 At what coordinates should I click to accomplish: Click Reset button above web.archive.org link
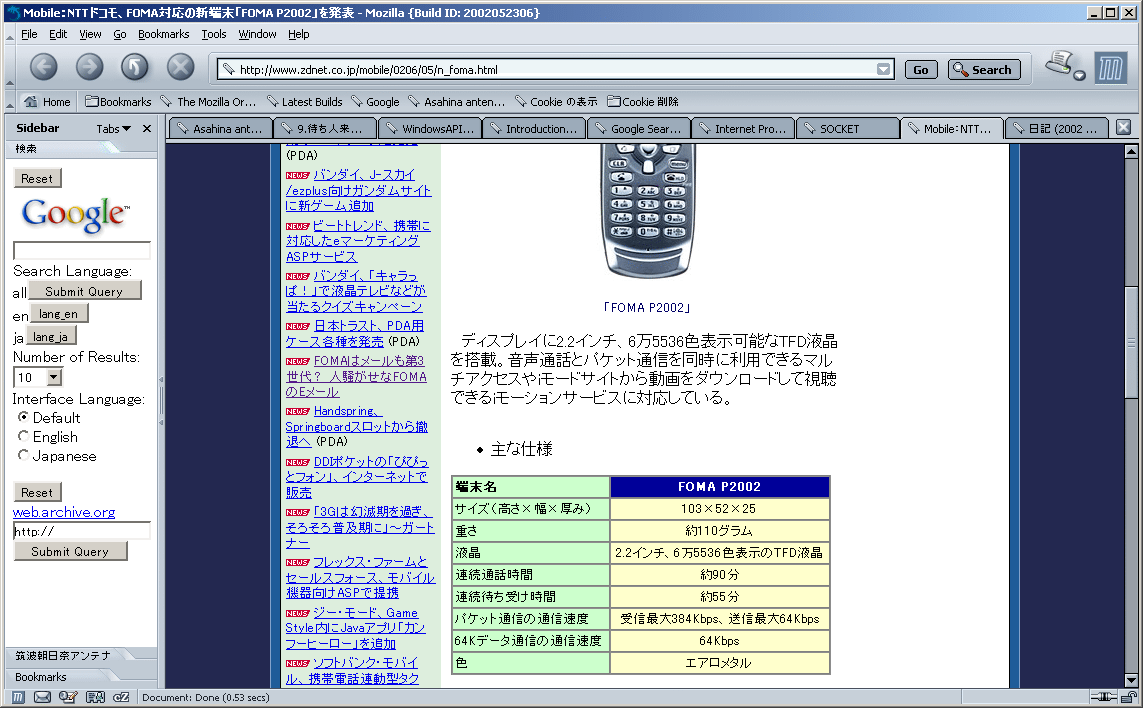(x=37, y=492)
